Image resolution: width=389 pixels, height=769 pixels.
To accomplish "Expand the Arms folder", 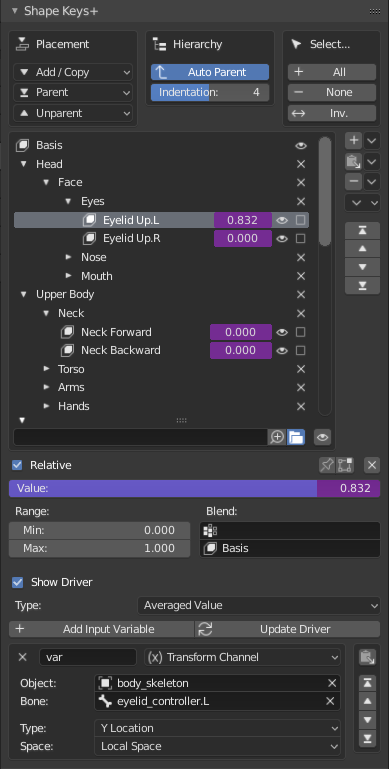I will (x=46, y=387).
